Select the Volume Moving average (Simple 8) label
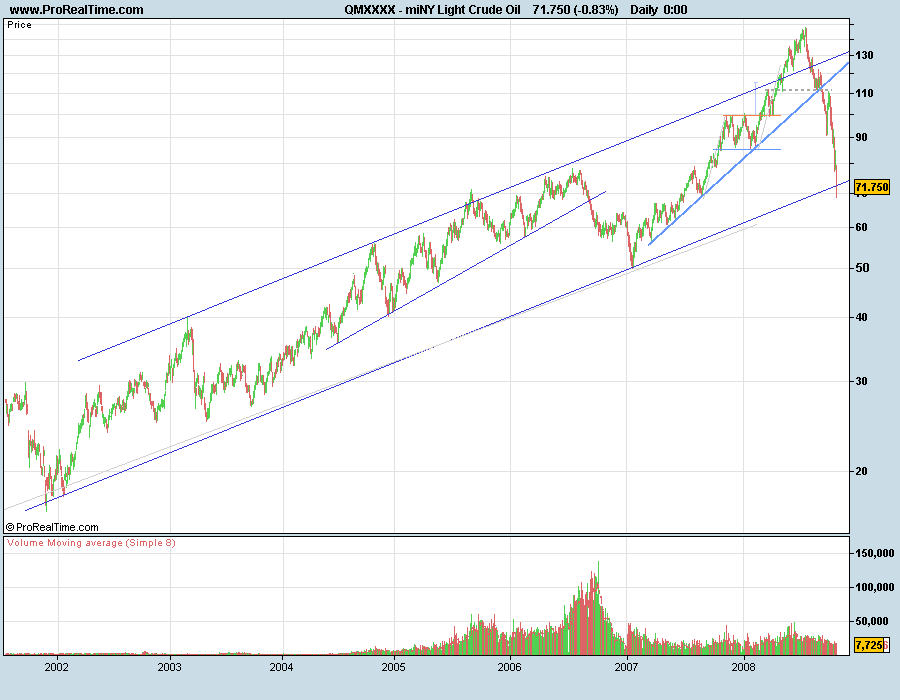The height and width of the screenshot is (700, 900). [x=91, y=543]
